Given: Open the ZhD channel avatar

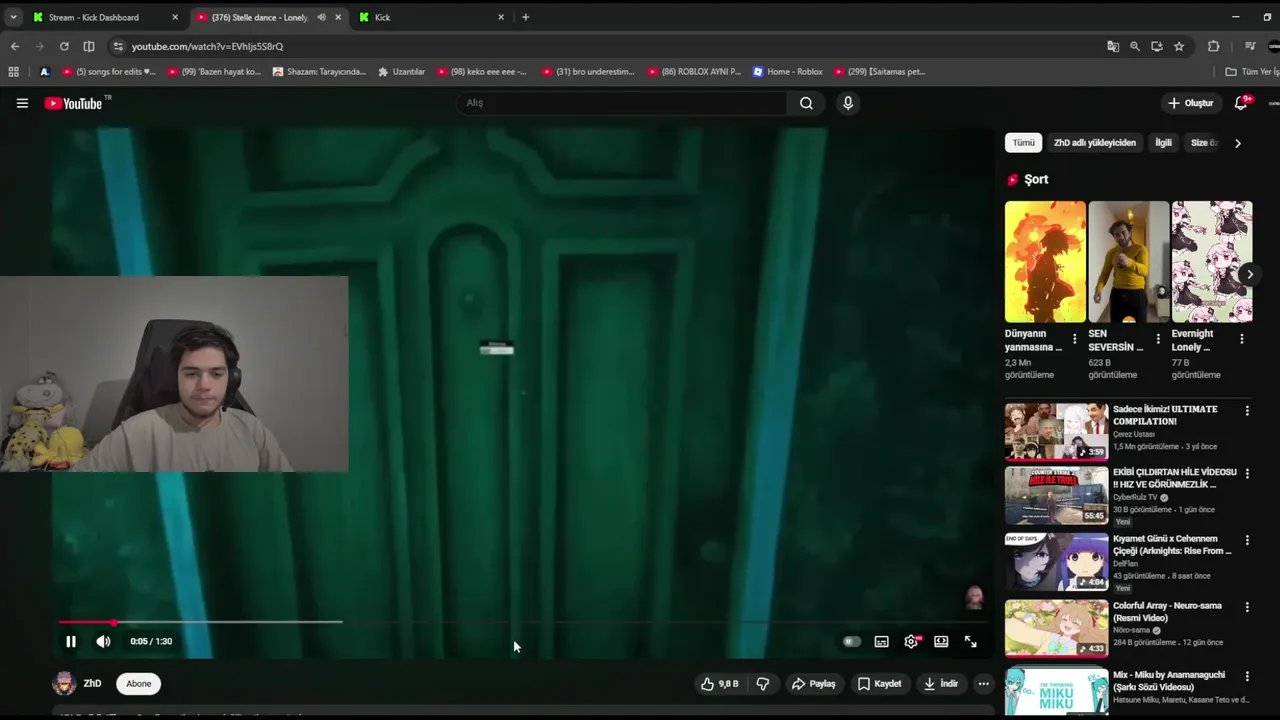Looking at the screenshot, I should (x=64, y=684).
